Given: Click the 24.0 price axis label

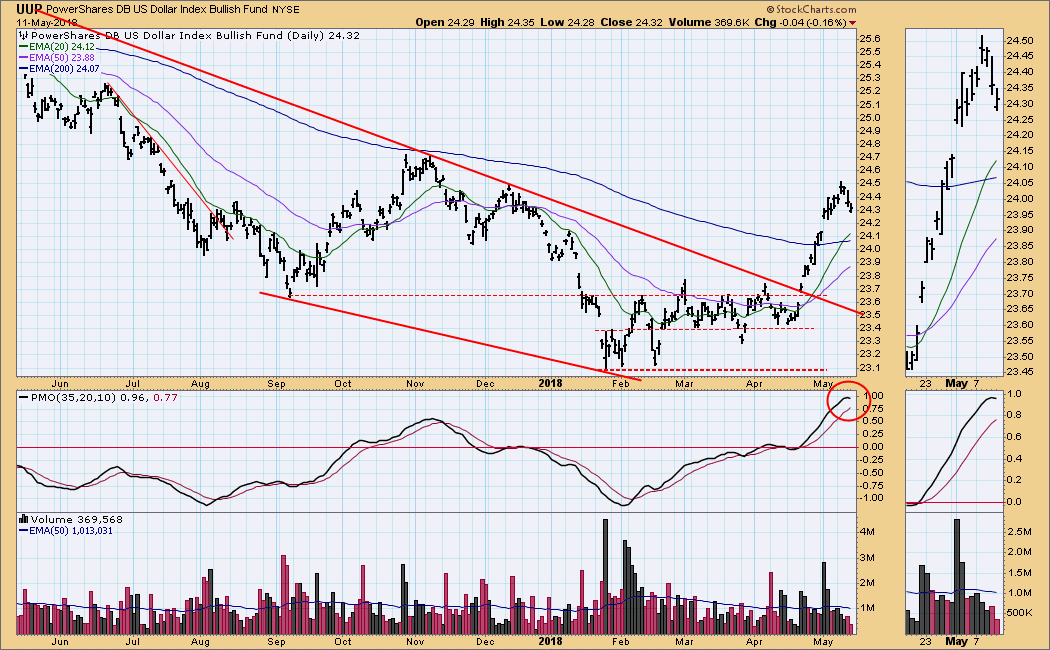Looking at the screenshot, I should point(869,248).
